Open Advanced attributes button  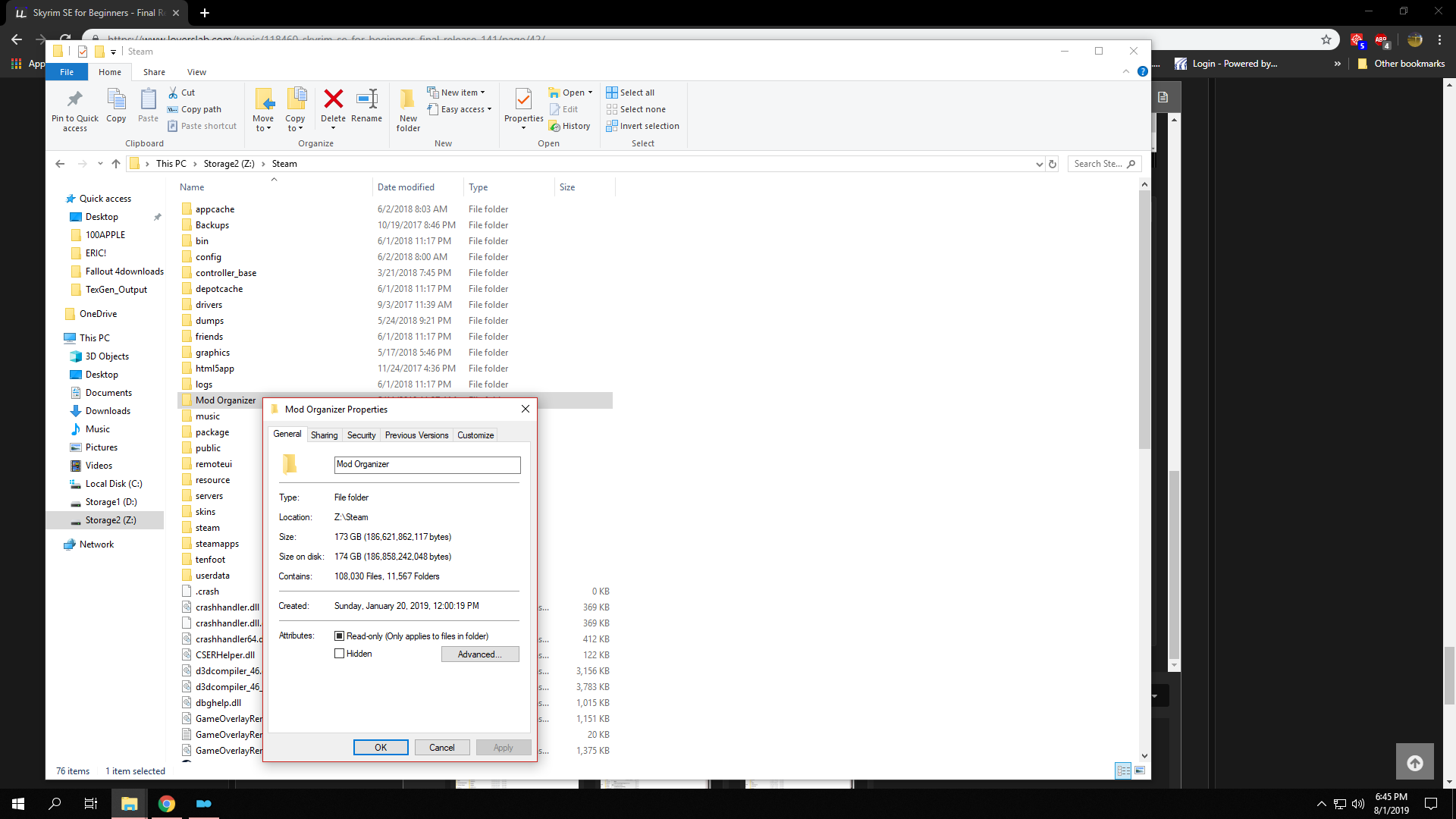point(480,654)
